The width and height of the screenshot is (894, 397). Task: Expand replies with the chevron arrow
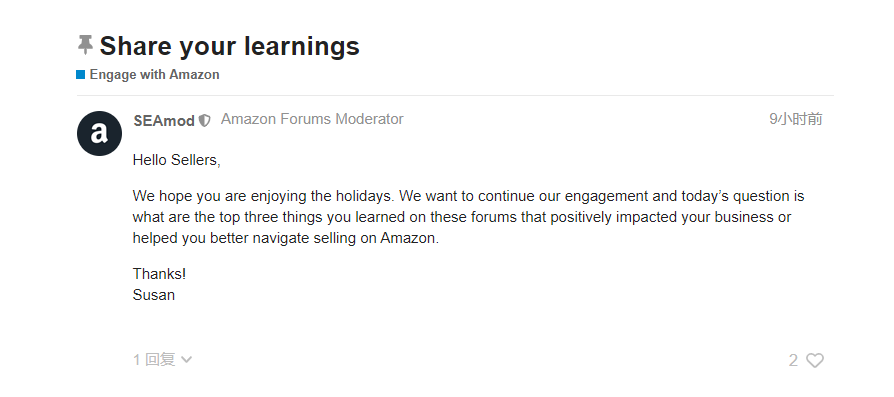click(186, 360)
